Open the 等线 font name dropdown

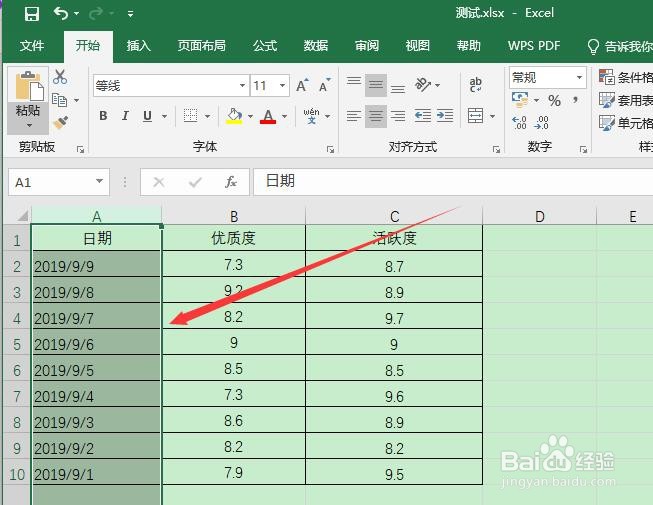pos(242,86)
